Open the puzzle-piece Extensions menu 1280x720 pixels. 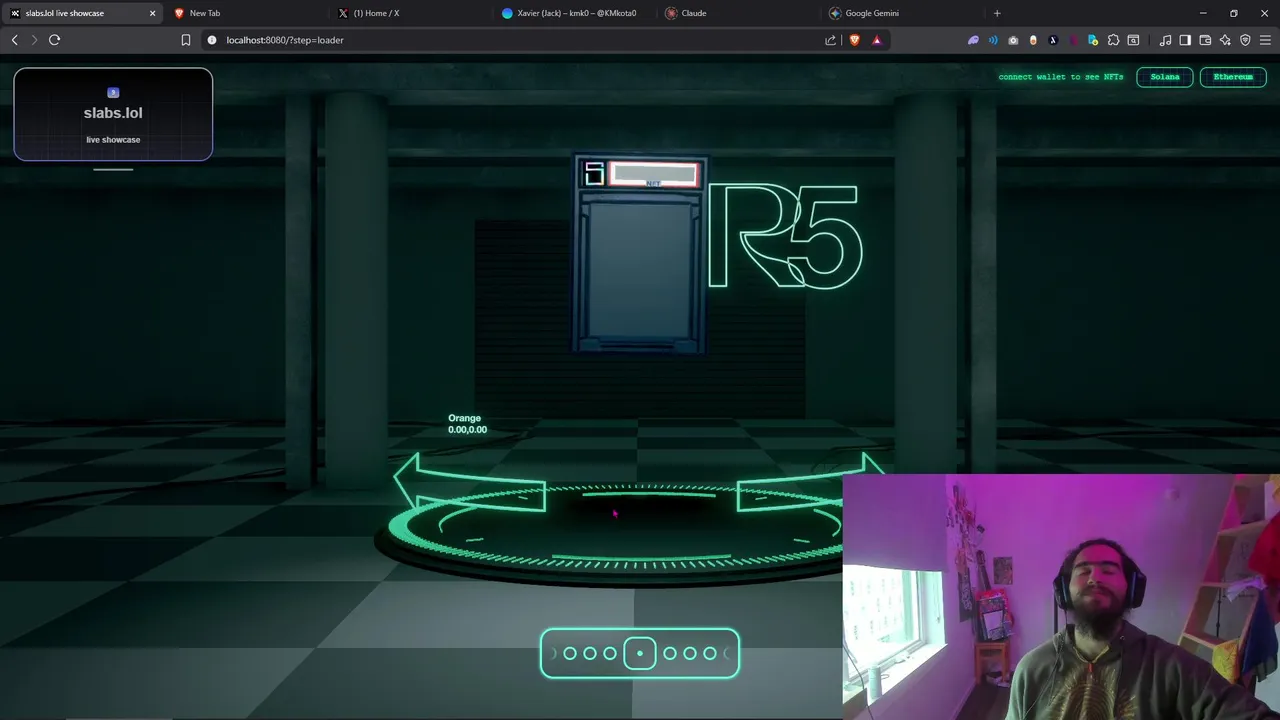[x=1113, y=40]
